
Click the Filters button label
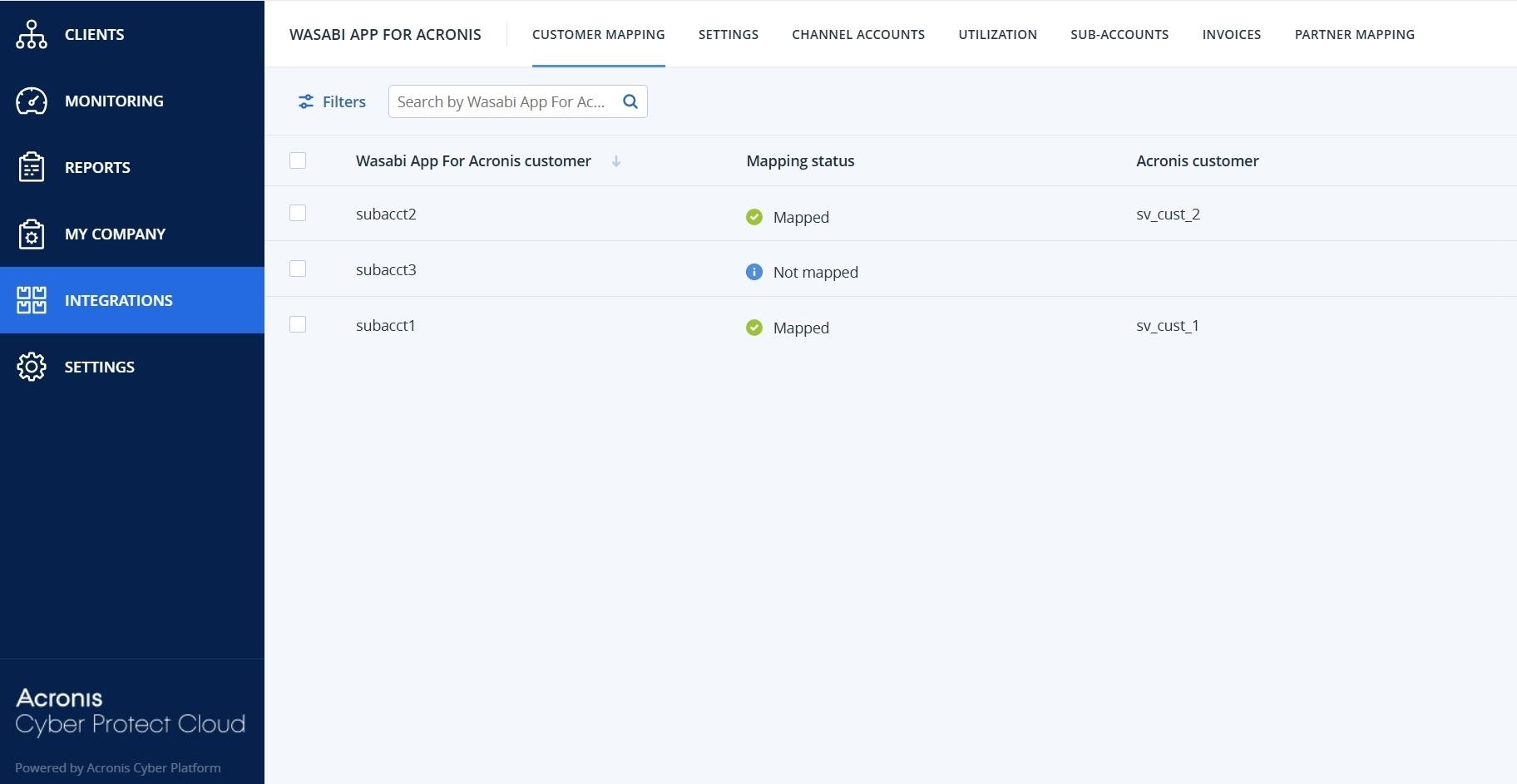coord(344,101)
